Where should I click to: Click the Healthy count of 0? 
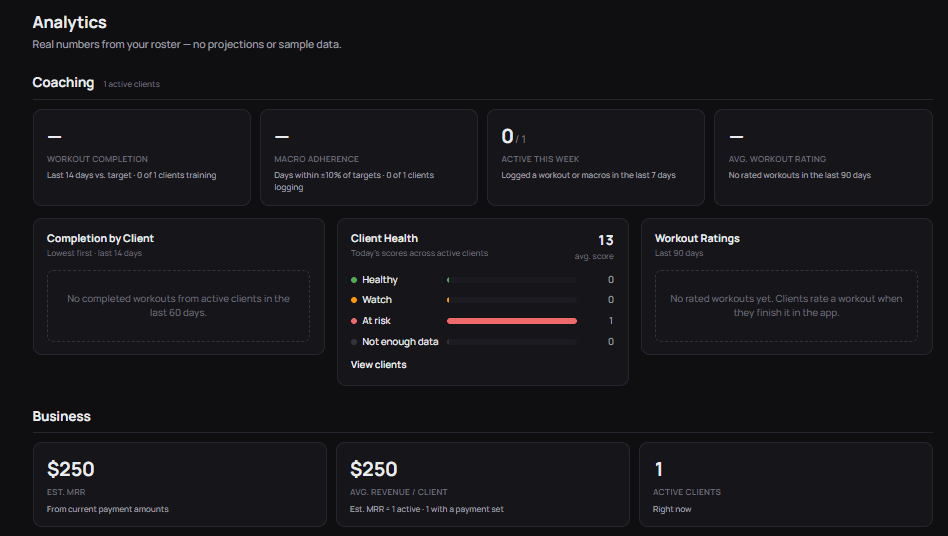coord(611,280)
